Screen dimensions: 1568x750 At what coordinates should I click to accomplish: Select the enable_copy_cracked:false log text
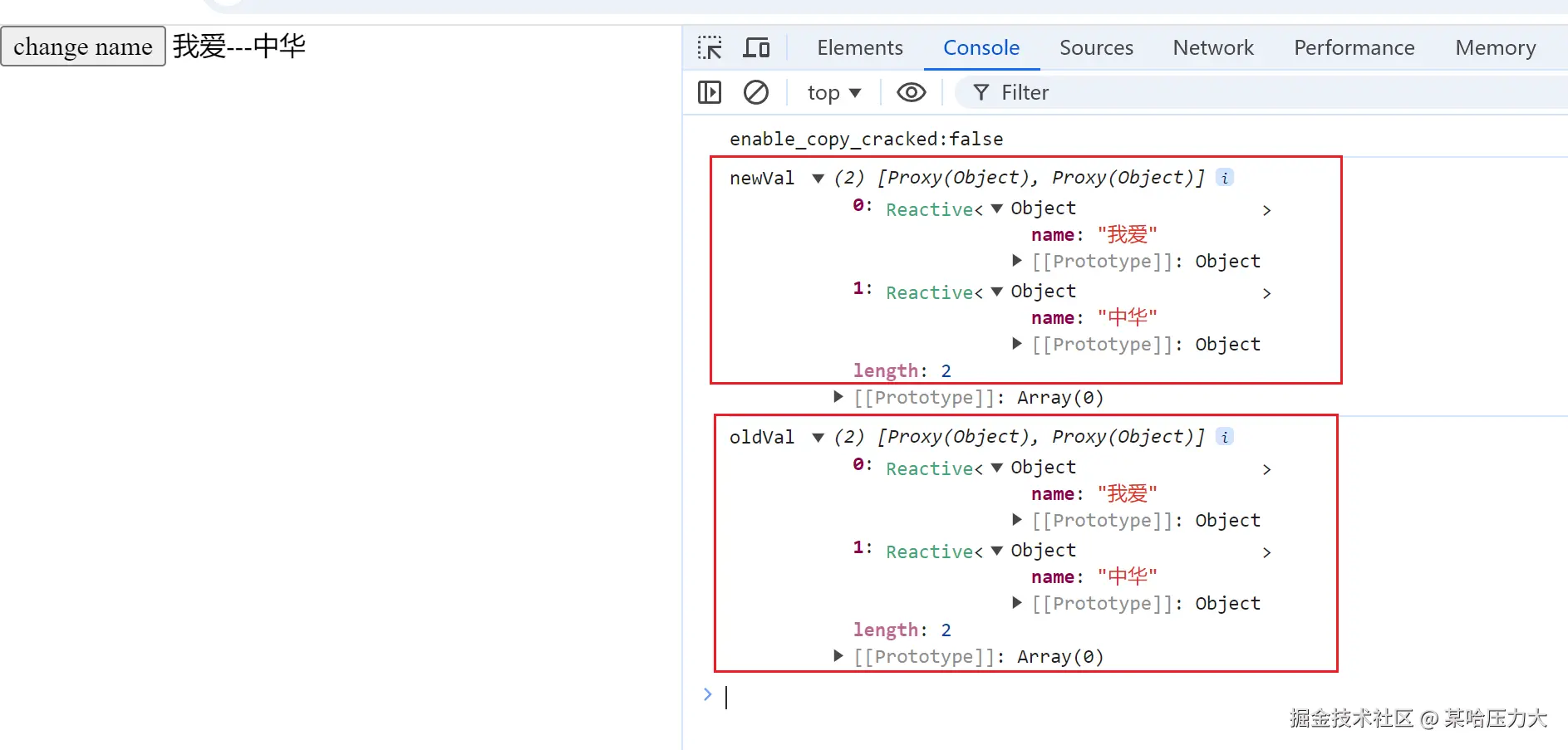866,139
